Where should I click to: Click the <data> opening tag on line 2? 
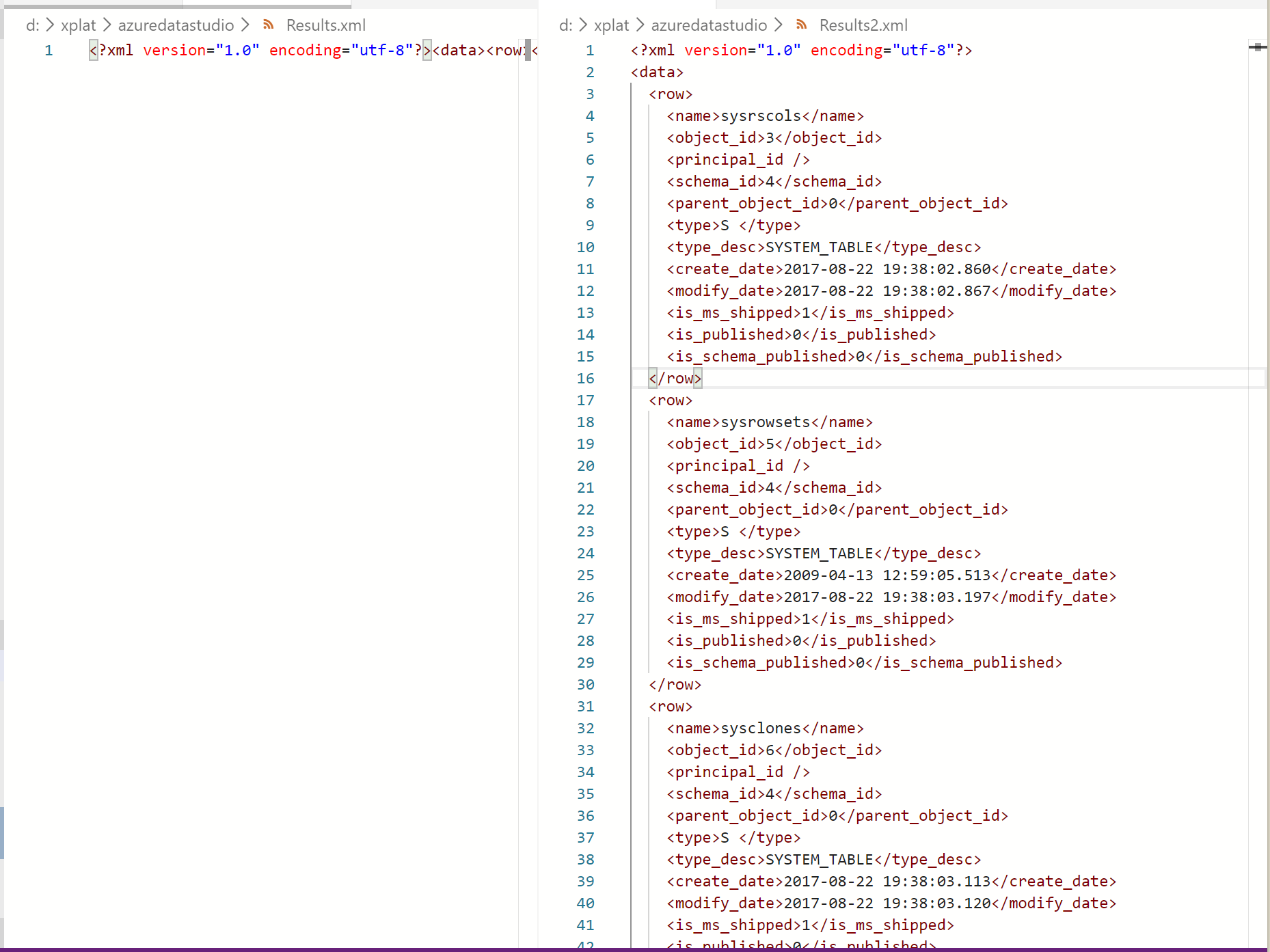click(657, 72)
